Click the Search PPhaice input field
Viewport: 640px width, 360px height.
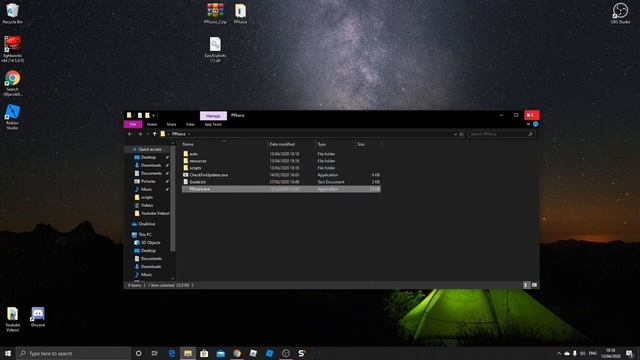coord(501,134)
